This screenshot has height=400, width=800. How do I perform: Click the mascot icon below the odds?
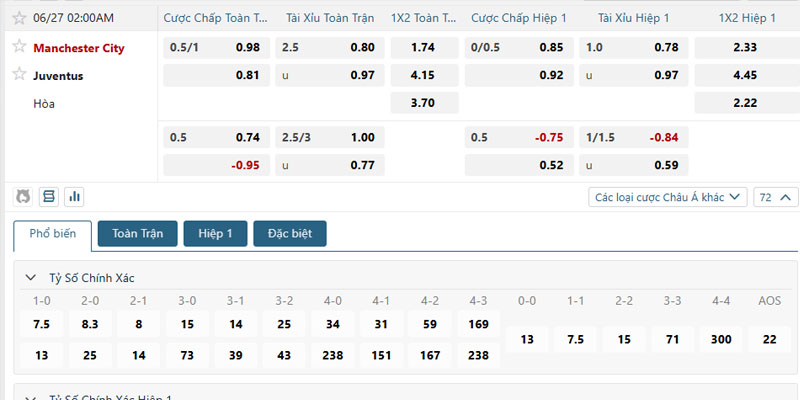pyautogui.click(x=23, y=197)
